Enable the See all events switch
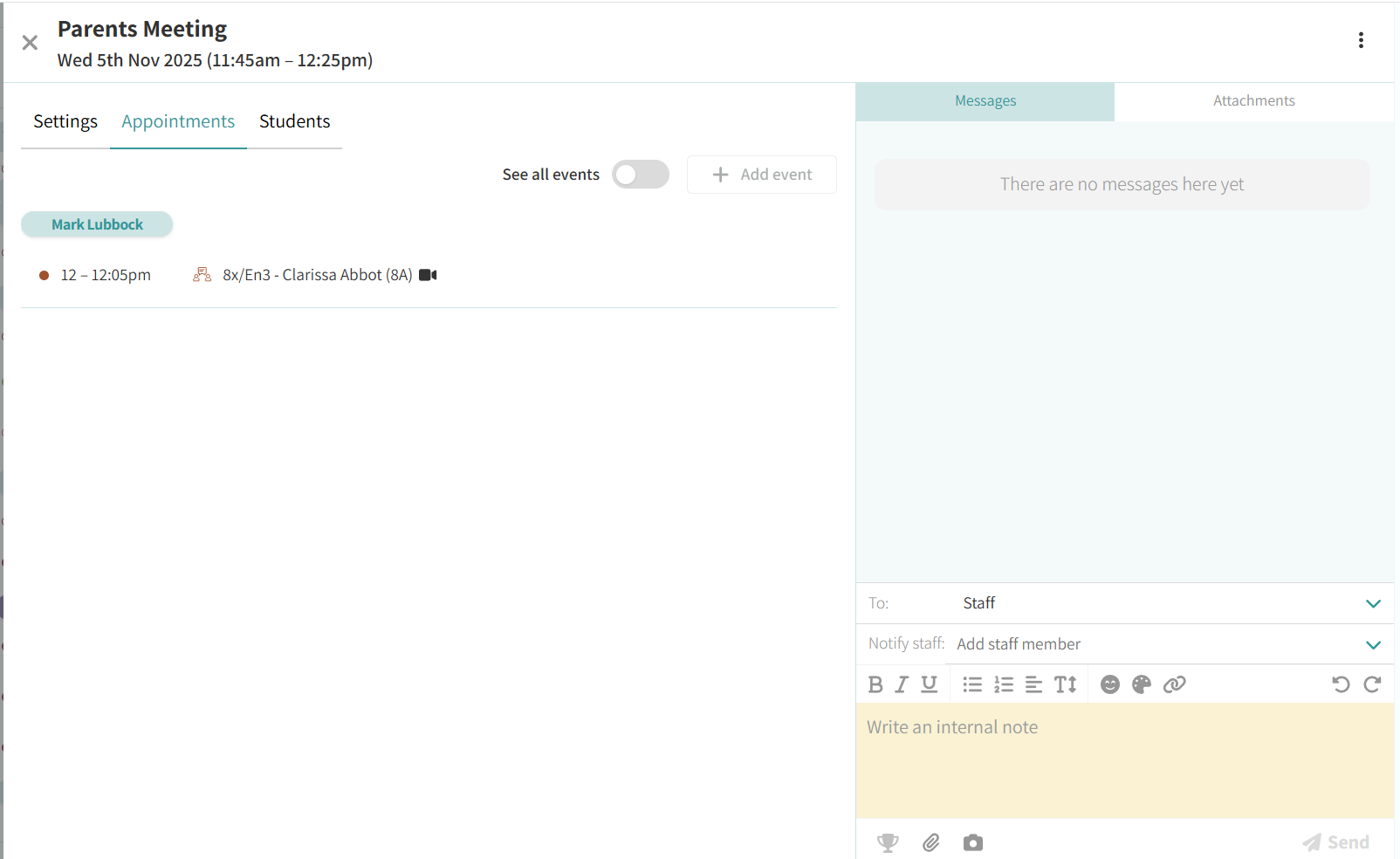The image size is (1400, 859). click(x=640, y=175)
